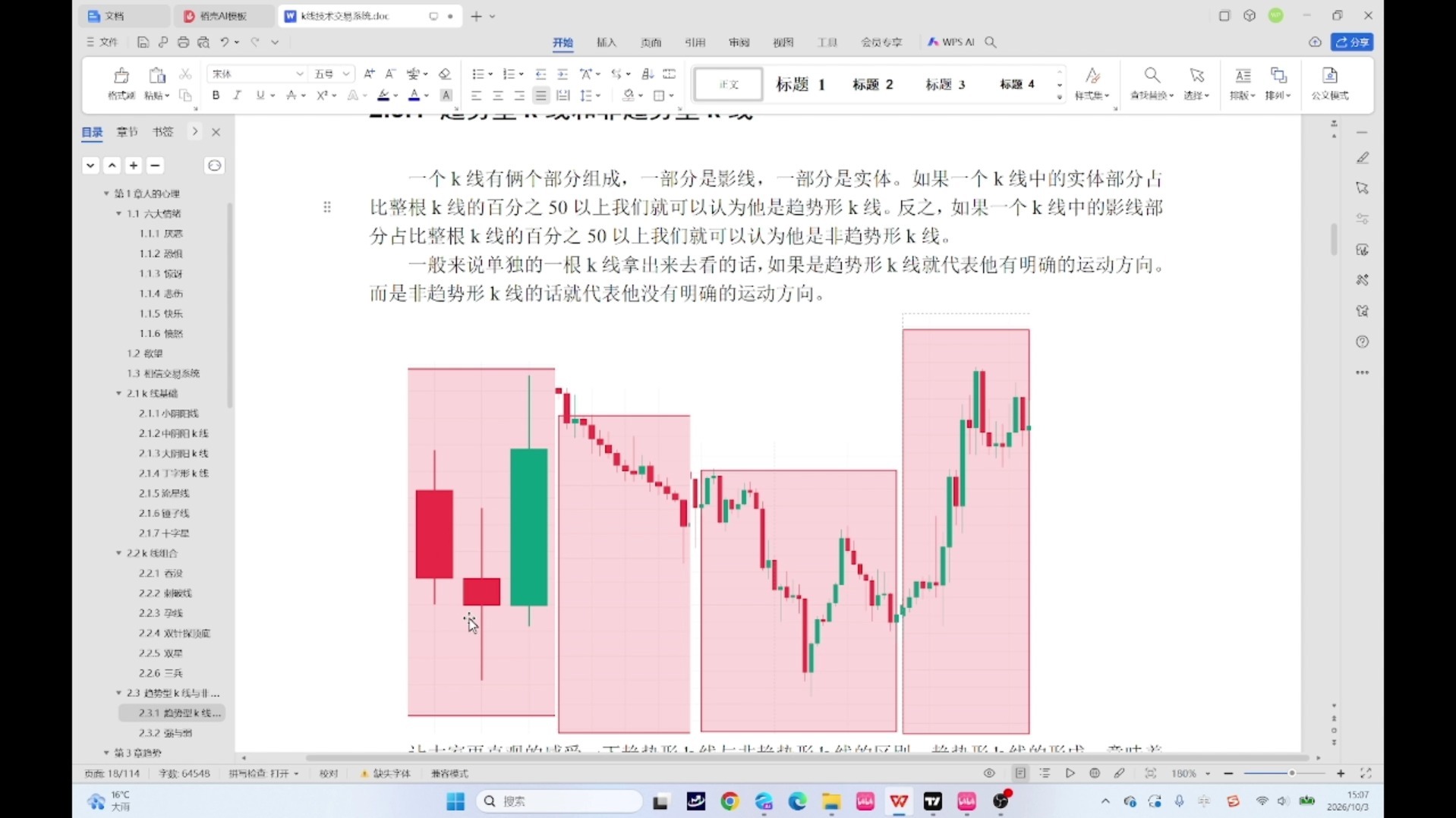Viewport: 1456px width, 818px height.
Task: Open Find and Replace tool
Action: coord(1152,83)
